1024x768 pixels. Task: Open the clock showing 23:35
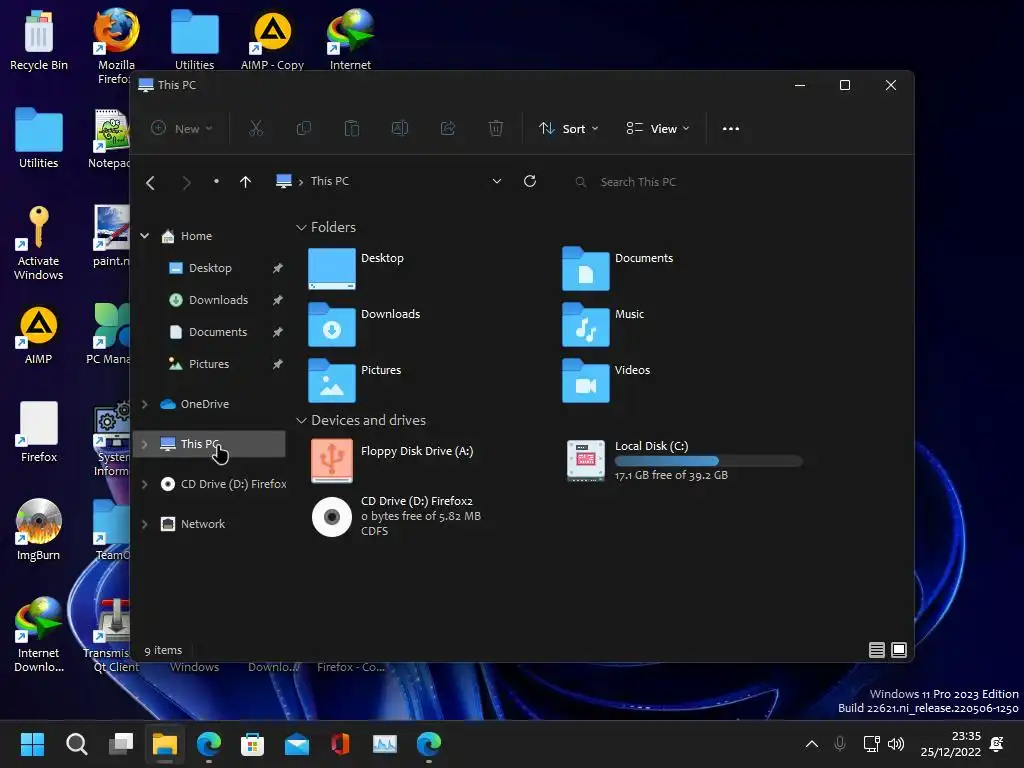coord(951,744)
